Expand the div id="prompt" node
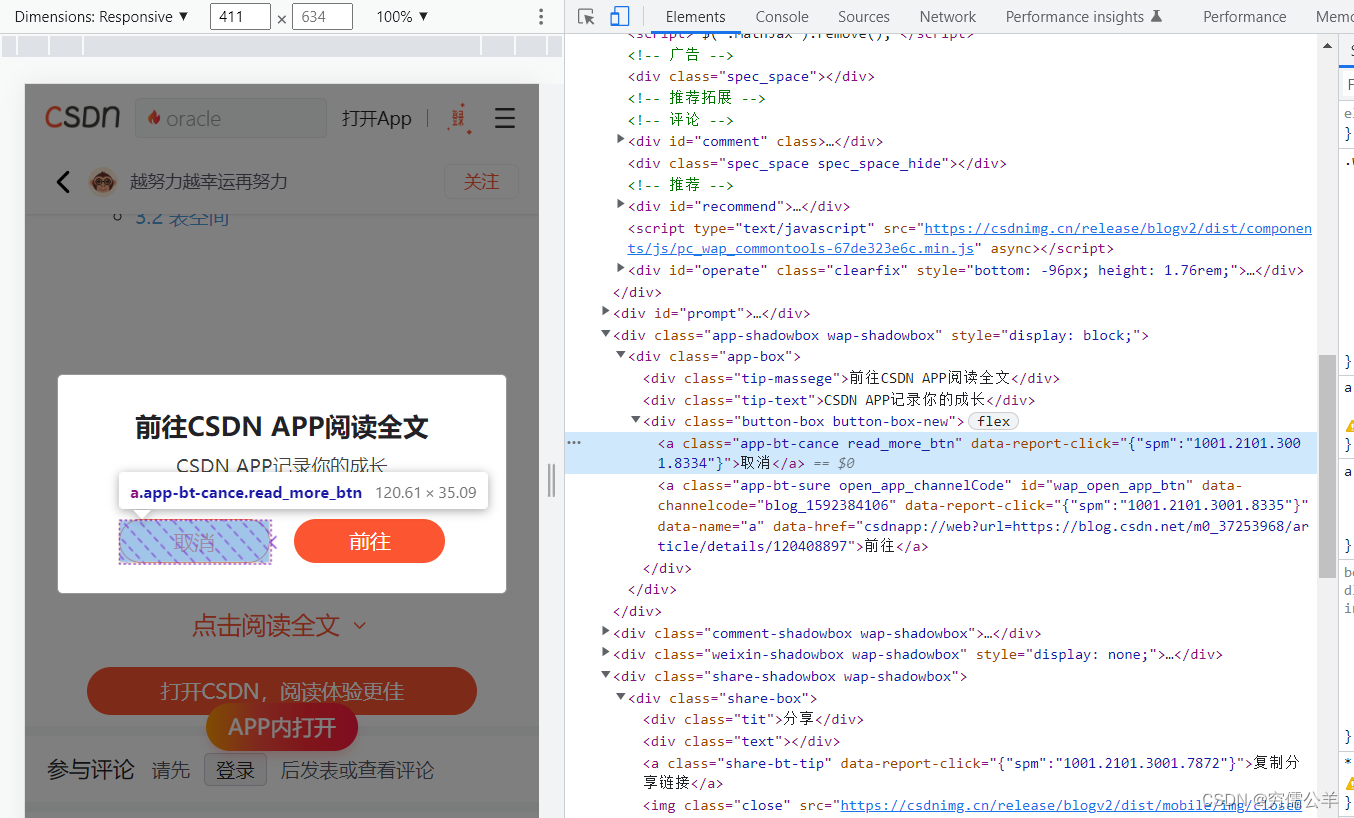 (x=606, y=312)
